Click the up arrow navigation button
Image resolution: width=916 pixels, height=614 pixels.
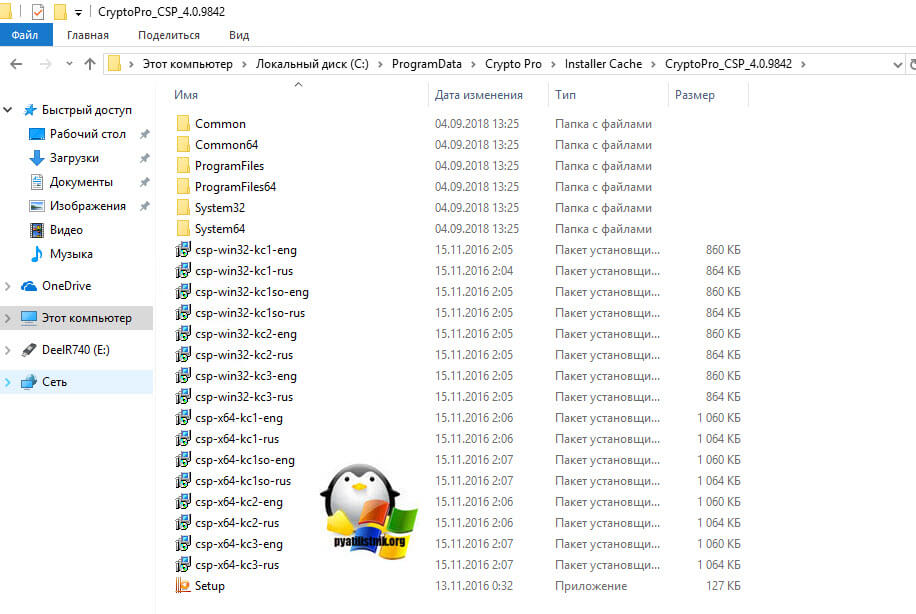[x=90, y=64]
